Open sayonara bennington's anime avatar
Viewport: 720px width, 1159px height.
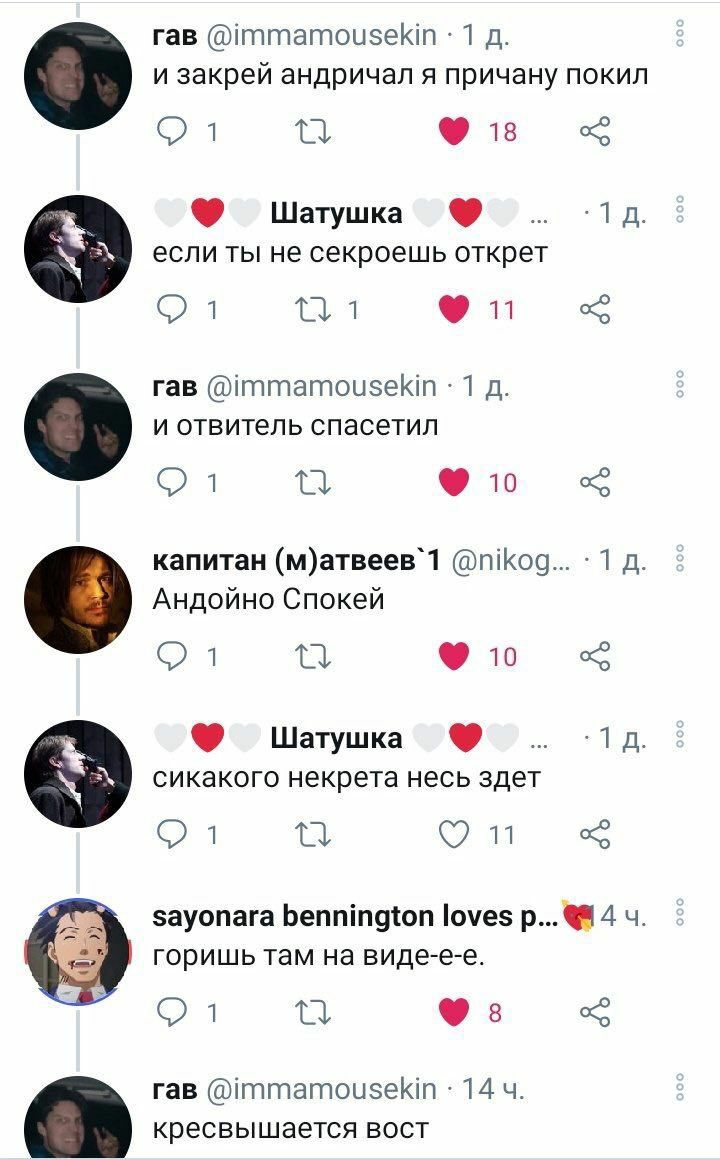click(x=78, y=952)
